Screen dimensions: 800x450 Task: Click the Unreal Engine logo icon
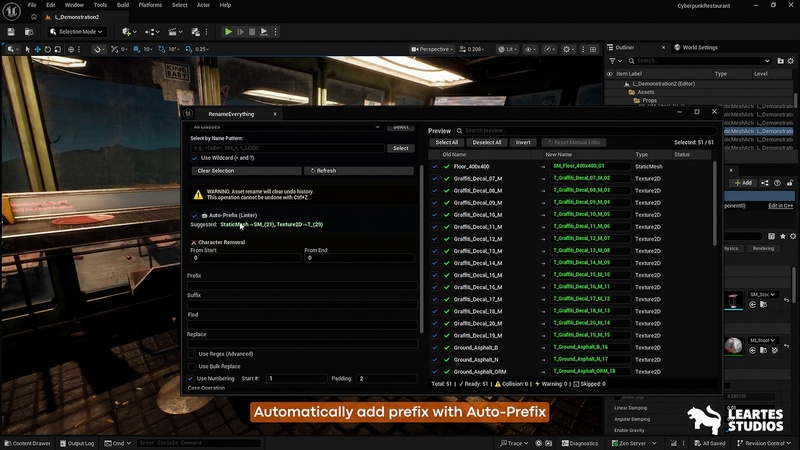(x=12, y=10)
